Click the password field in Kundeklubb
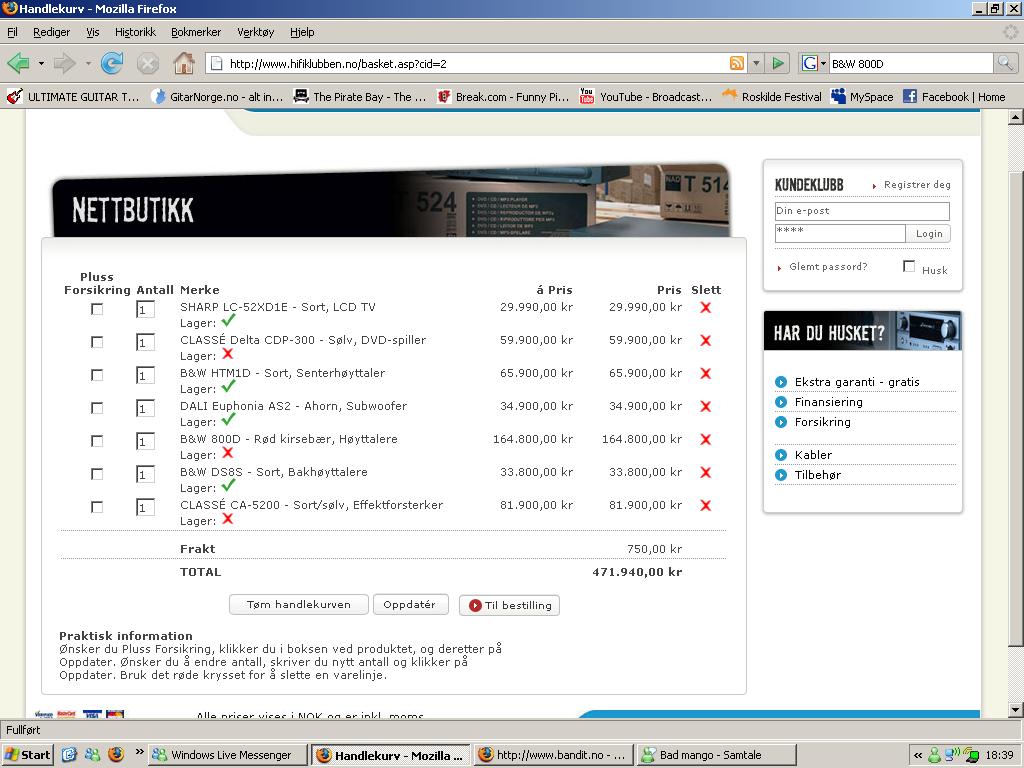This screenshot has width=1024, height=768. pyautogui.click(x=840, y=233)
